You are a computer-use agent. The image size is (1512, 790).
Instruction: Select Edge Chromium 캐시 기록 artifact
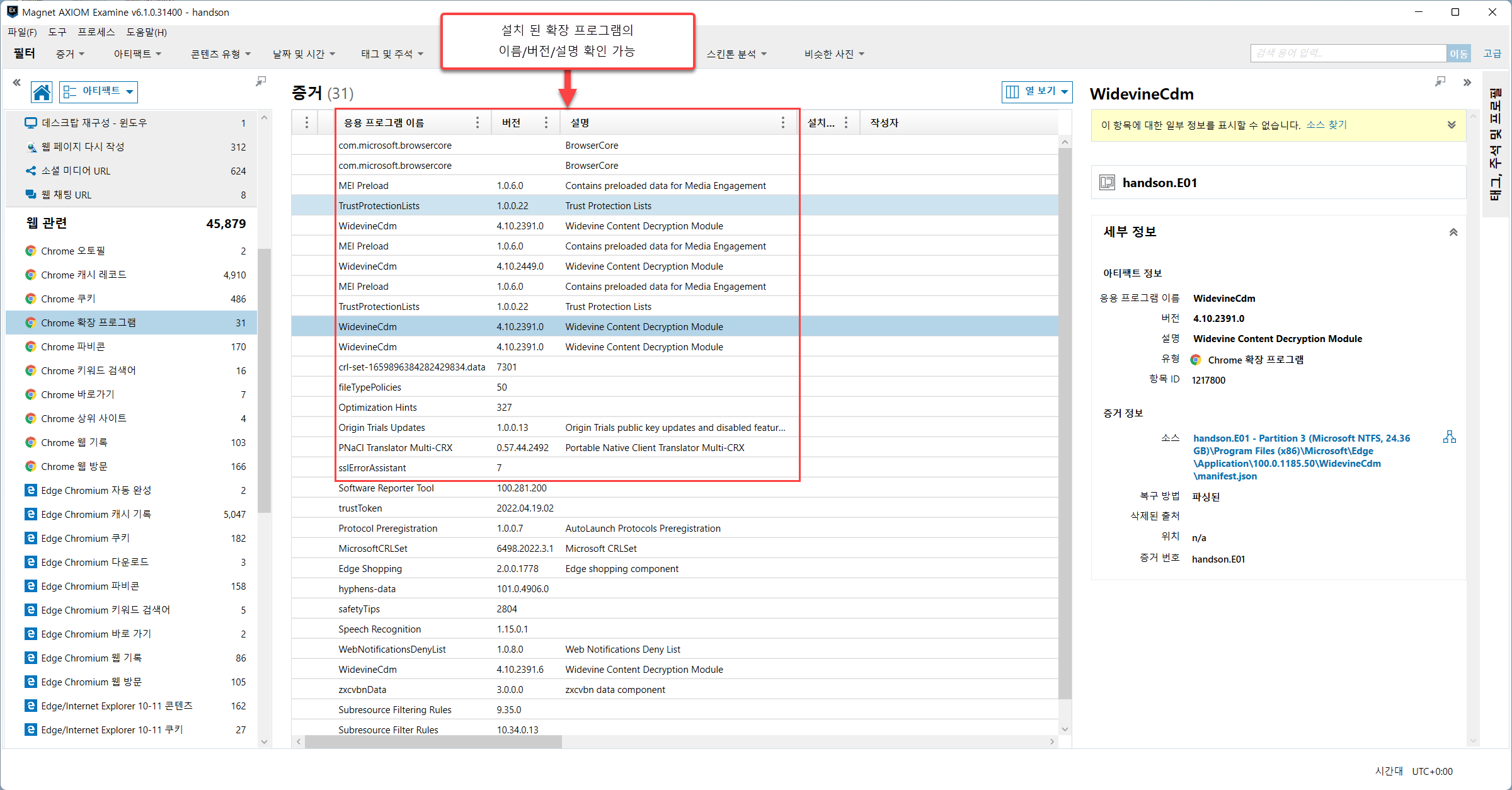point(131,514)
